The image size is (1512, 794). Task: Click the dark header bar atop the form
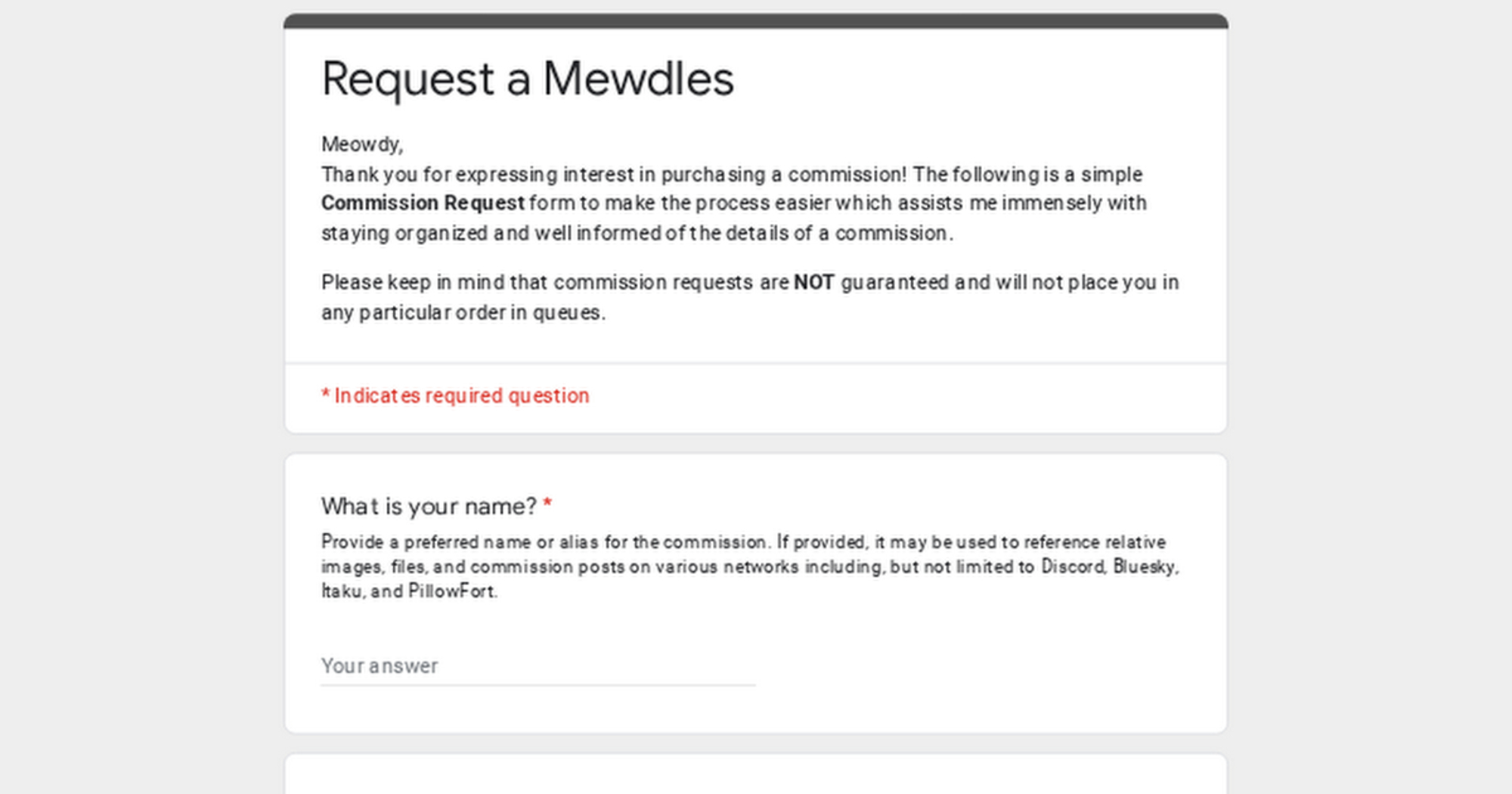(x=755, y=20)
